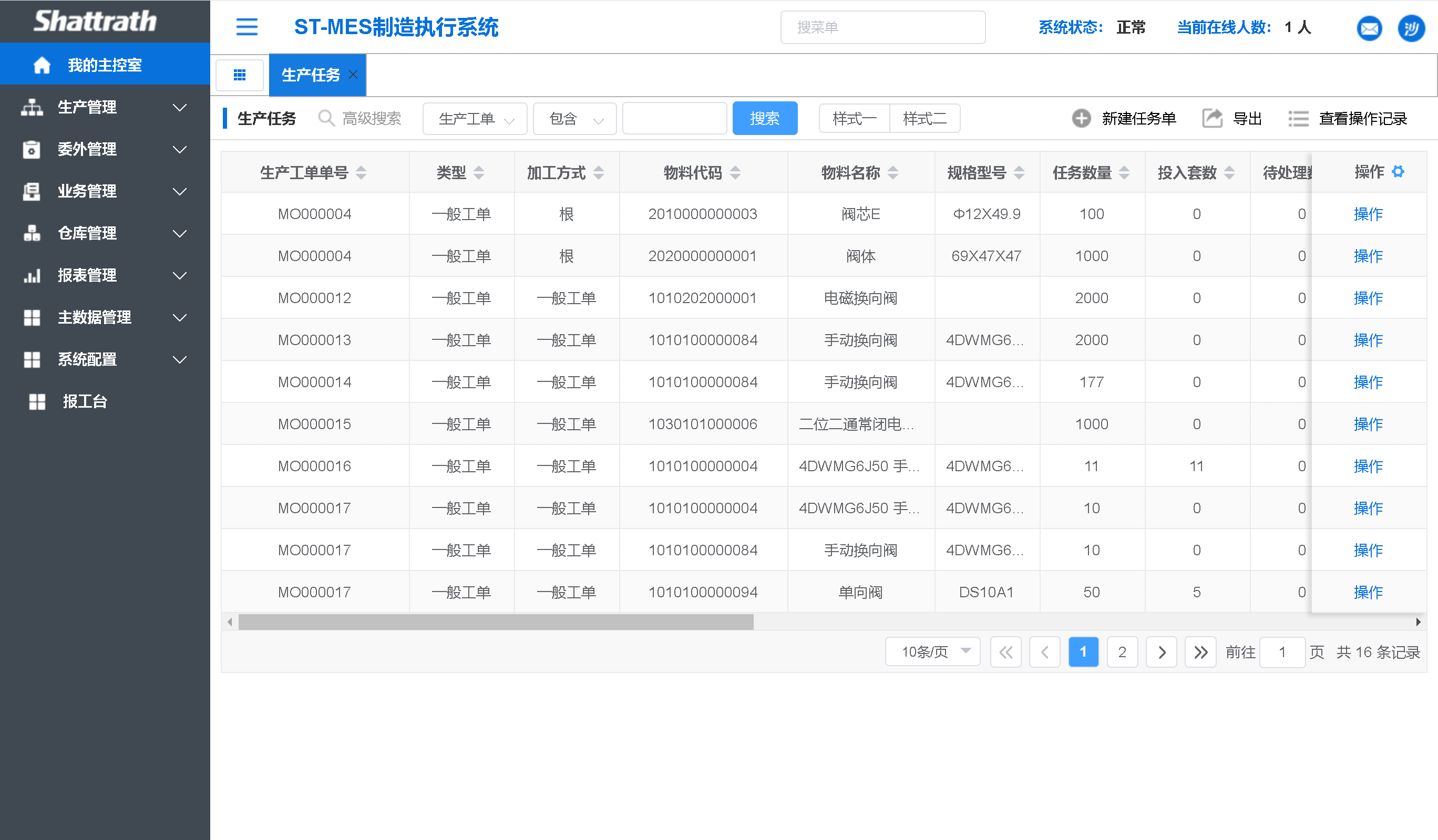Go to next page arrow
The image size is (1438, 840).
click(x=1161, y=652)
